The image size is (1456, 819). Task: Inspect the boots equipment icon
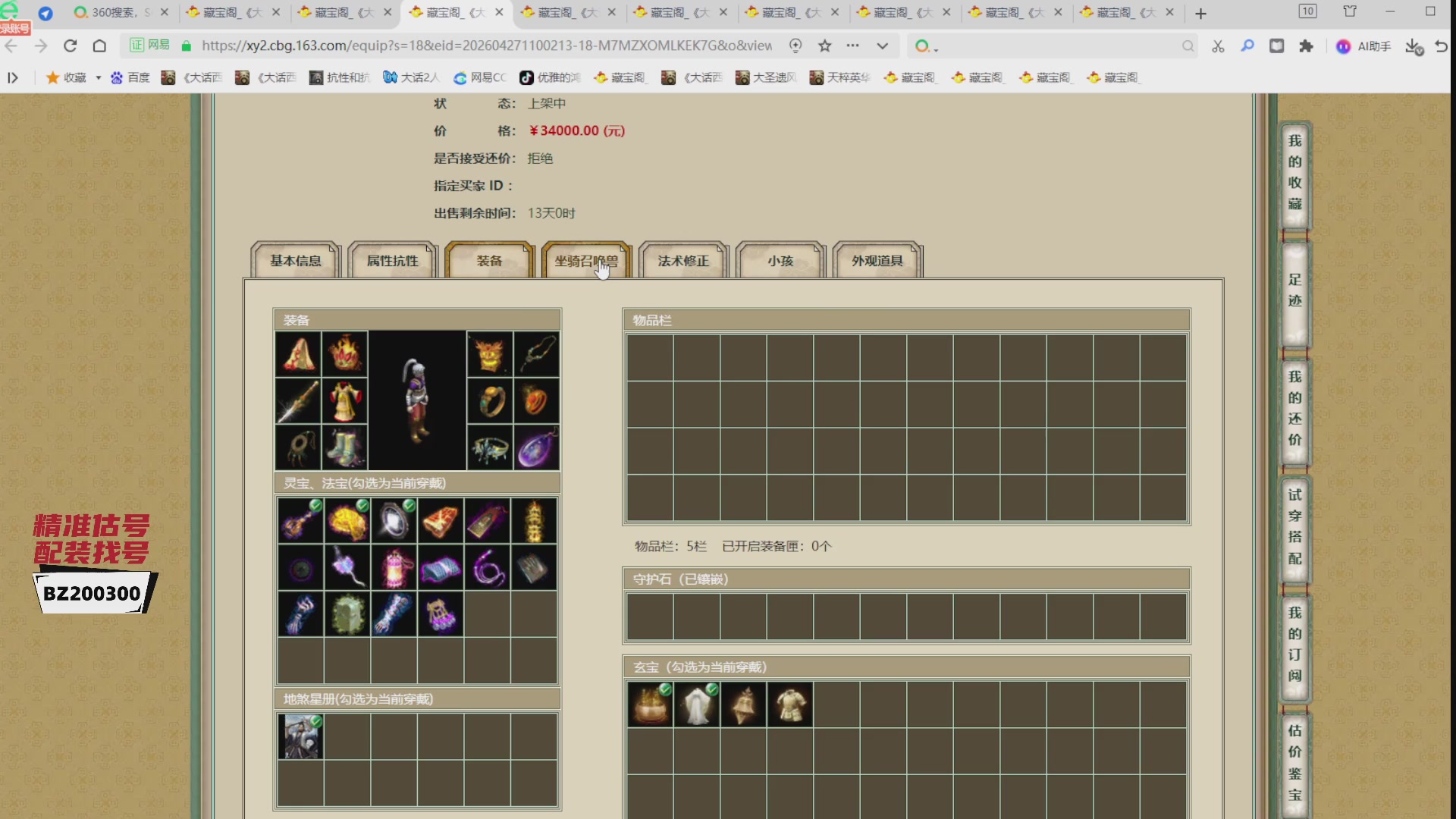(x=345, y=447)
